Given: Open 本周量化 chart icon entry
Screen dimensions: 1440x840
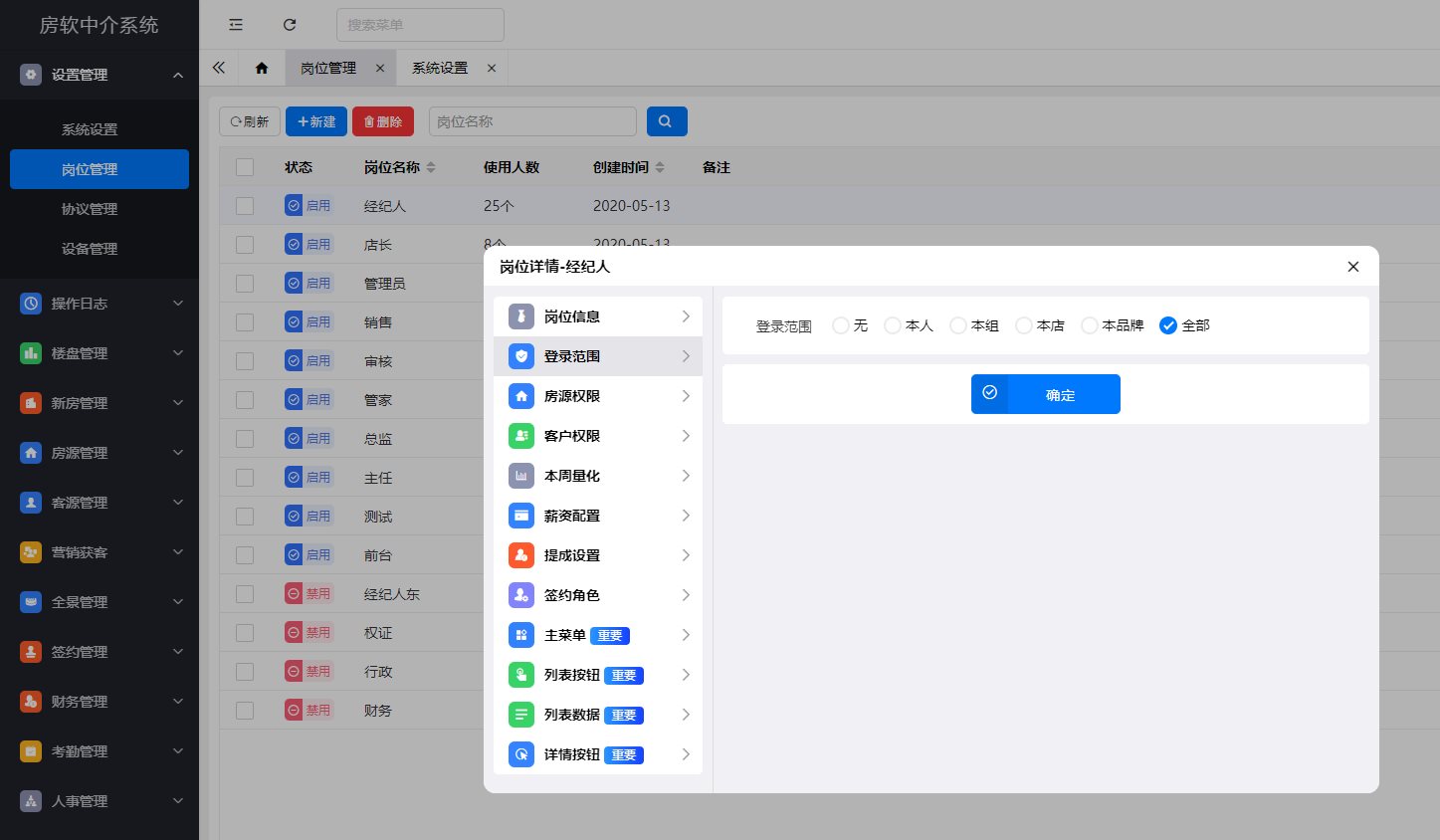Looking at the screenshot, I should (x=521, y=476).
